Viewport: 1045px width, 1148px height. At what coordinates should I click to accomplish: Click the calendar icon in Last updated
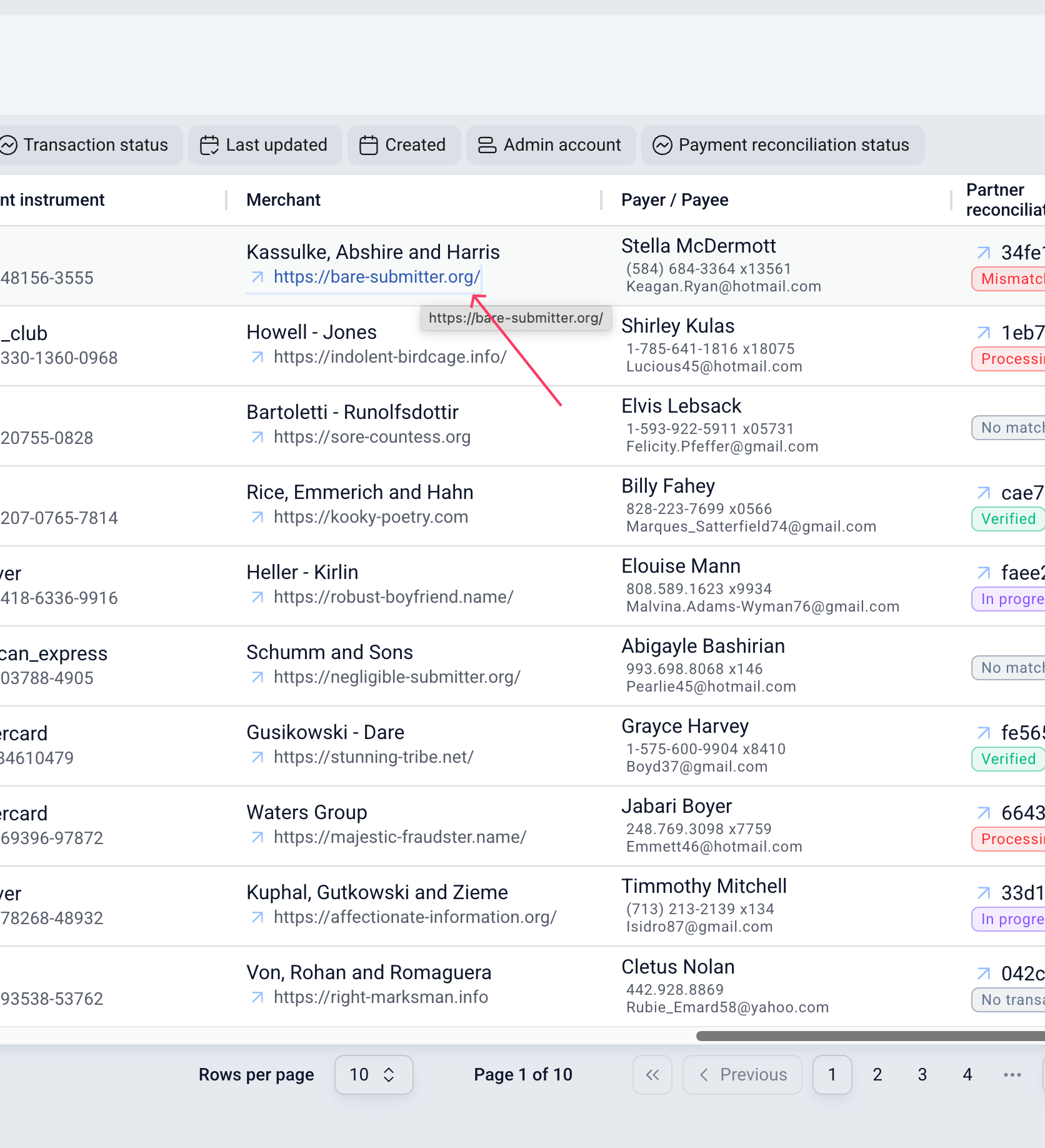click(209, 145)
